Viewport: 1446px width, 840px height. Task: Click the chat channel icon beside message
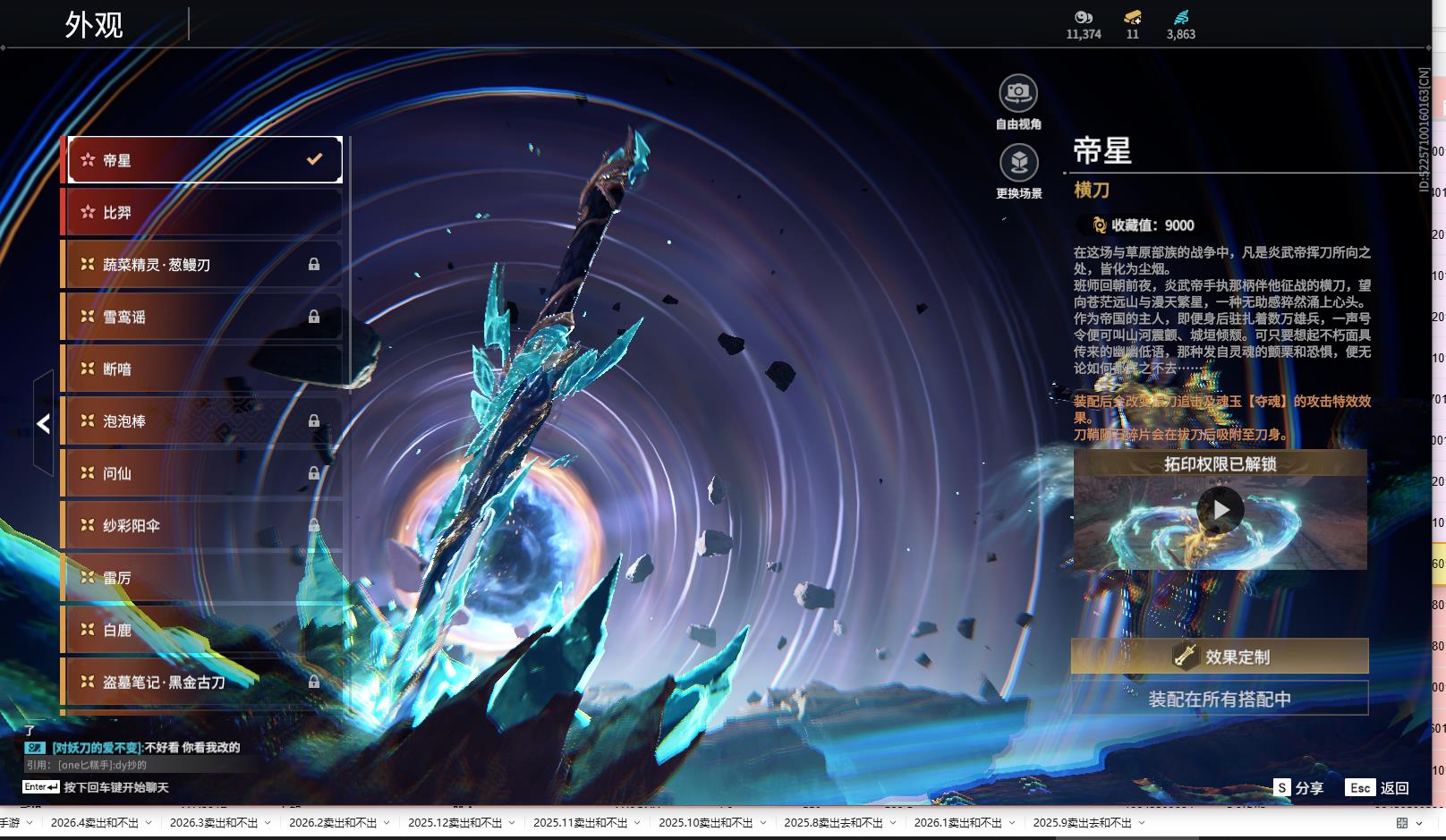35,748
